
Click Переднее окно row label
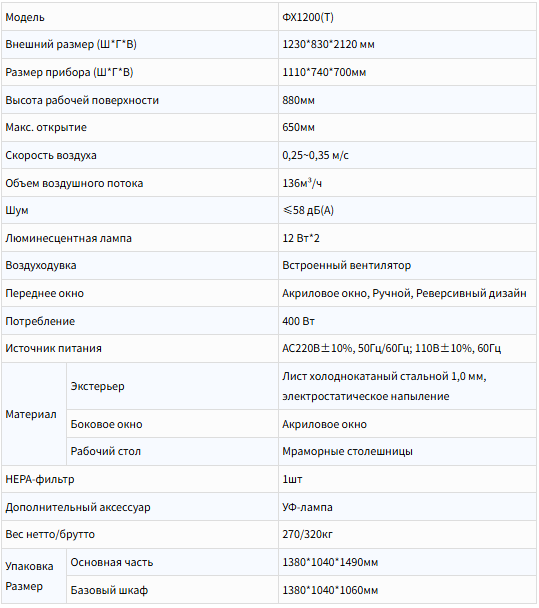45,294
